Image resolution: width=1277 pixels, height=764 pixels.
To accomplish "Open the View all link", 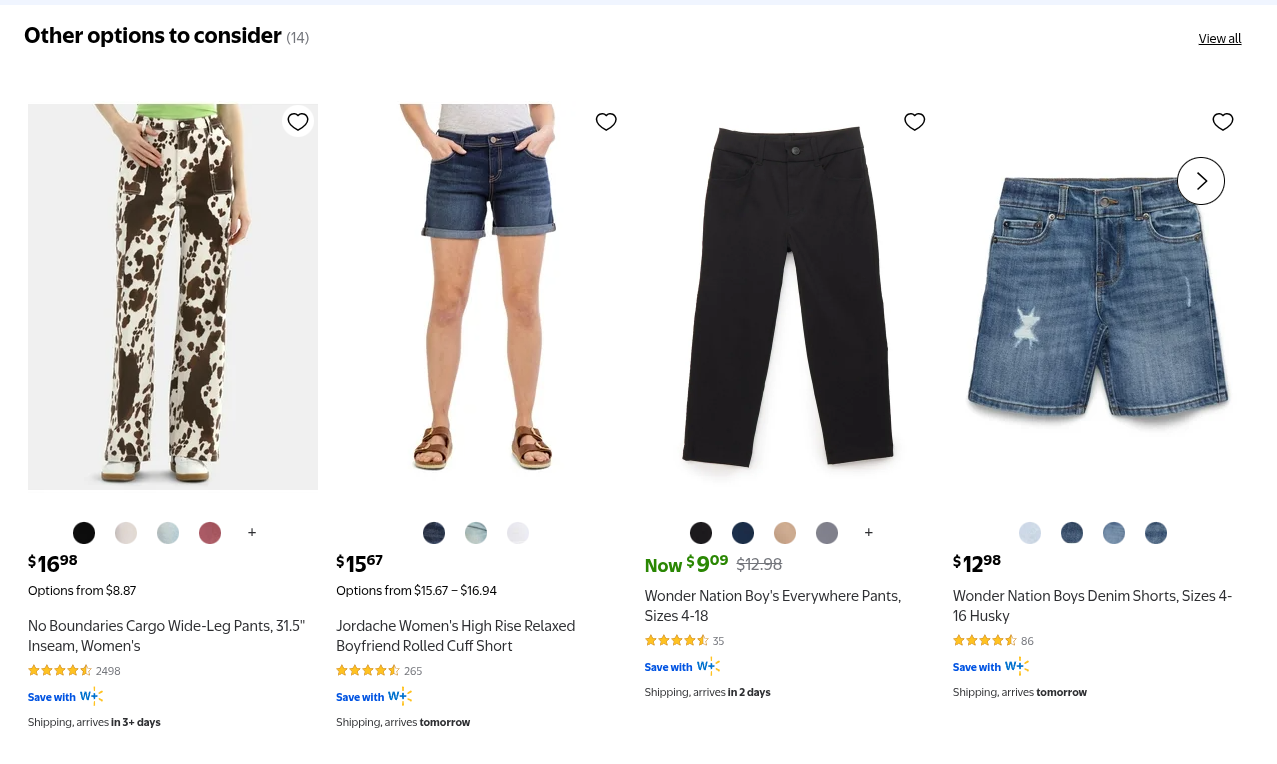I will pyautogui.click(x=1219, y=38).
